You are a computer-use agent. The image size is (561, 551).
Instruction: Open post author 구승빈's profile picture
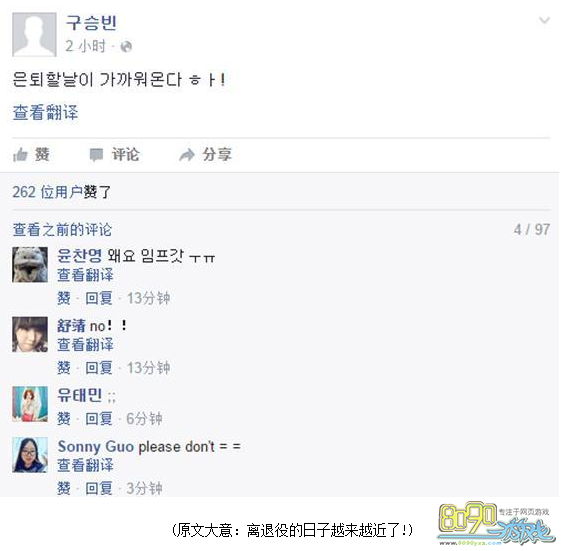(34, 34)
